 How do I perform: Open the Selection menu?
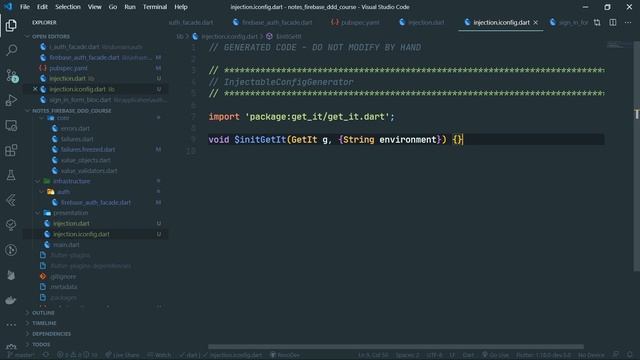pos(68,7)
